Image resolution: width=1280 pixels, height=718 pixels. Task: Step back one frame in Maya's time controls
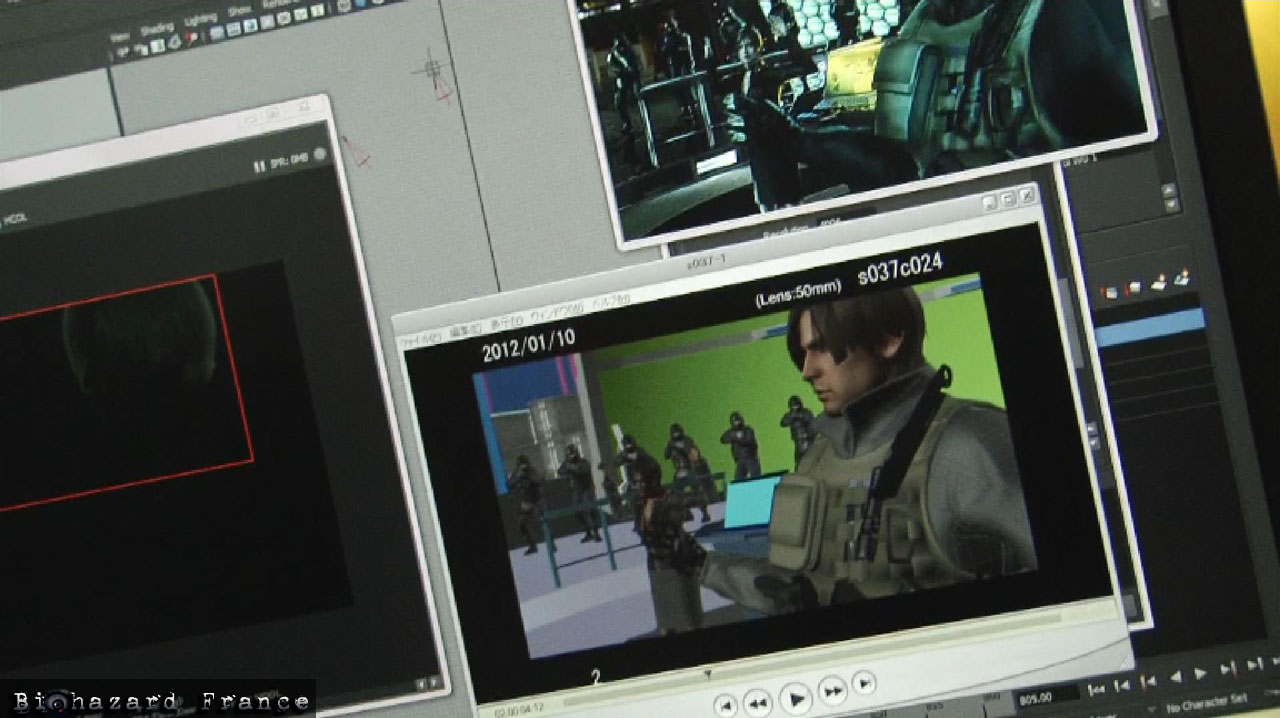(1122, 684)
